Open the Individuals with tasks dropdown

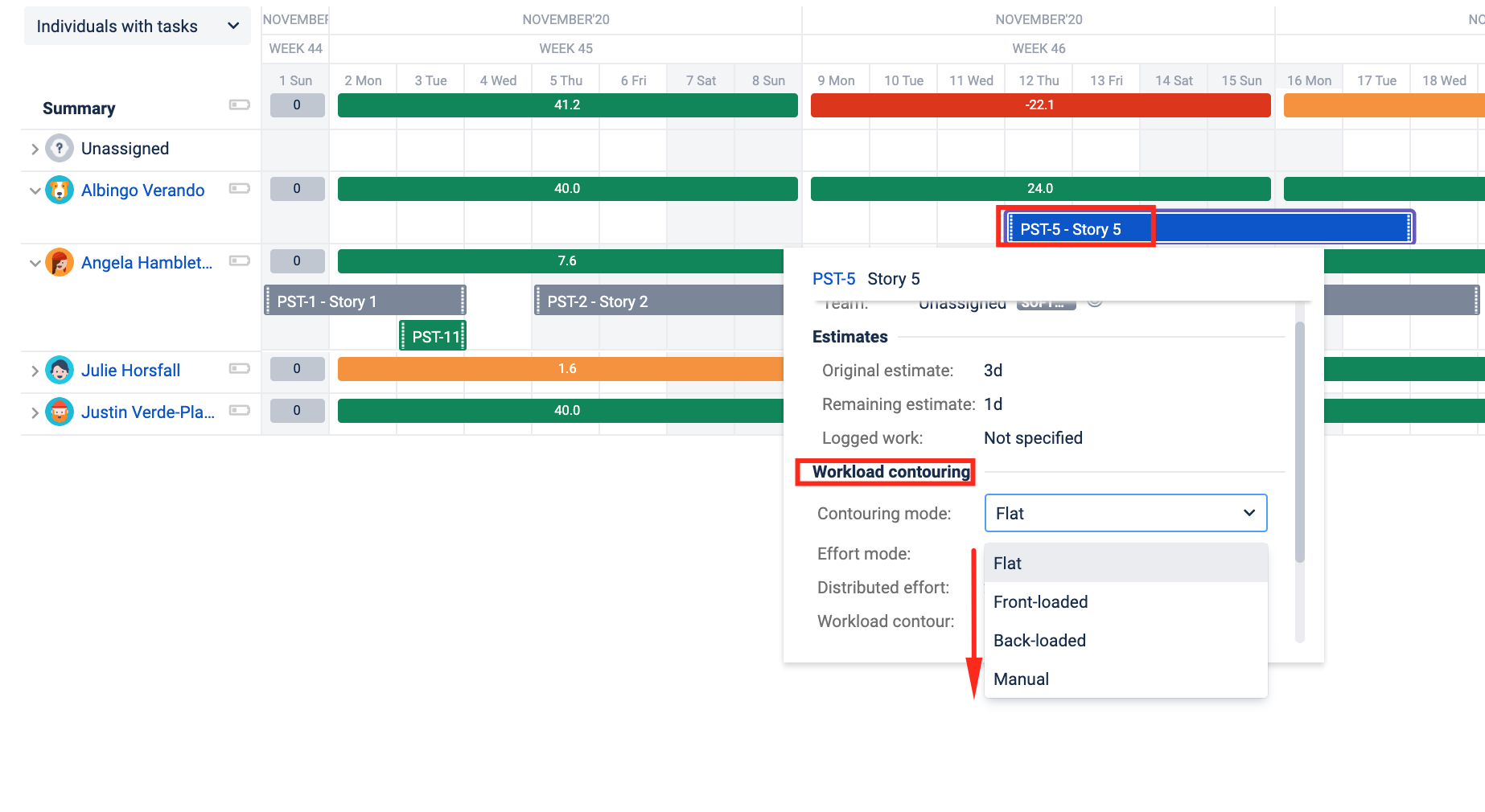point(137,27)
